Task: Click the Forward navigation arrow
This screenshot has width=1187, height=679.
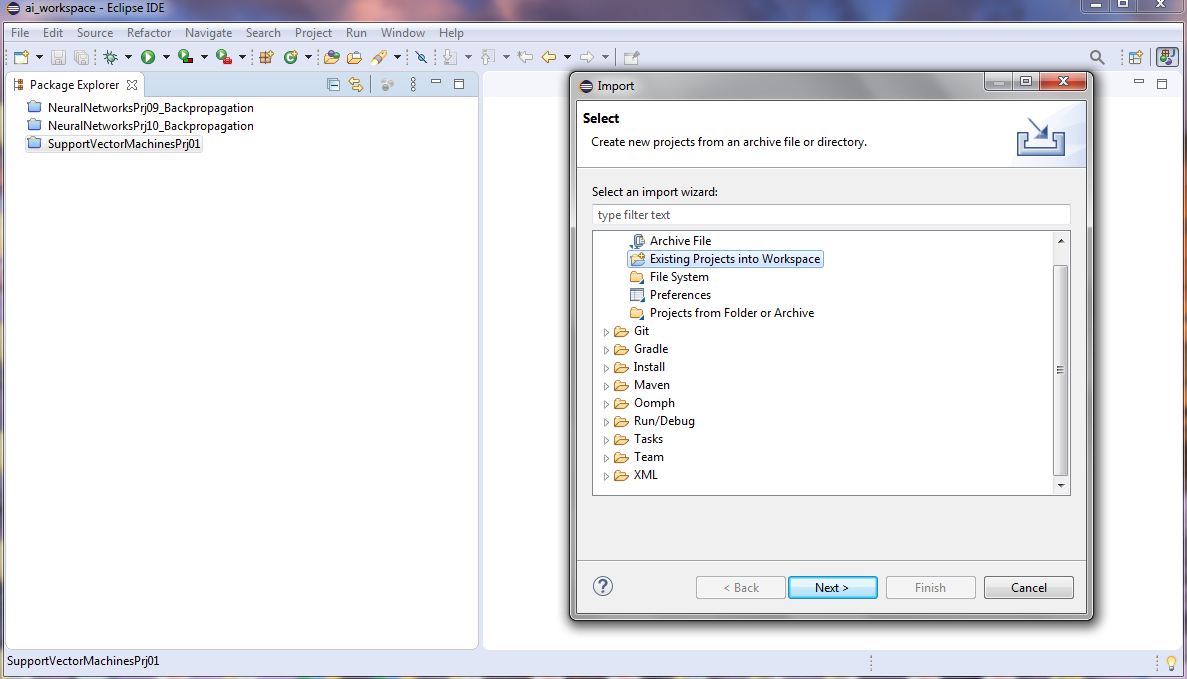Action: [x=587, y=57]
